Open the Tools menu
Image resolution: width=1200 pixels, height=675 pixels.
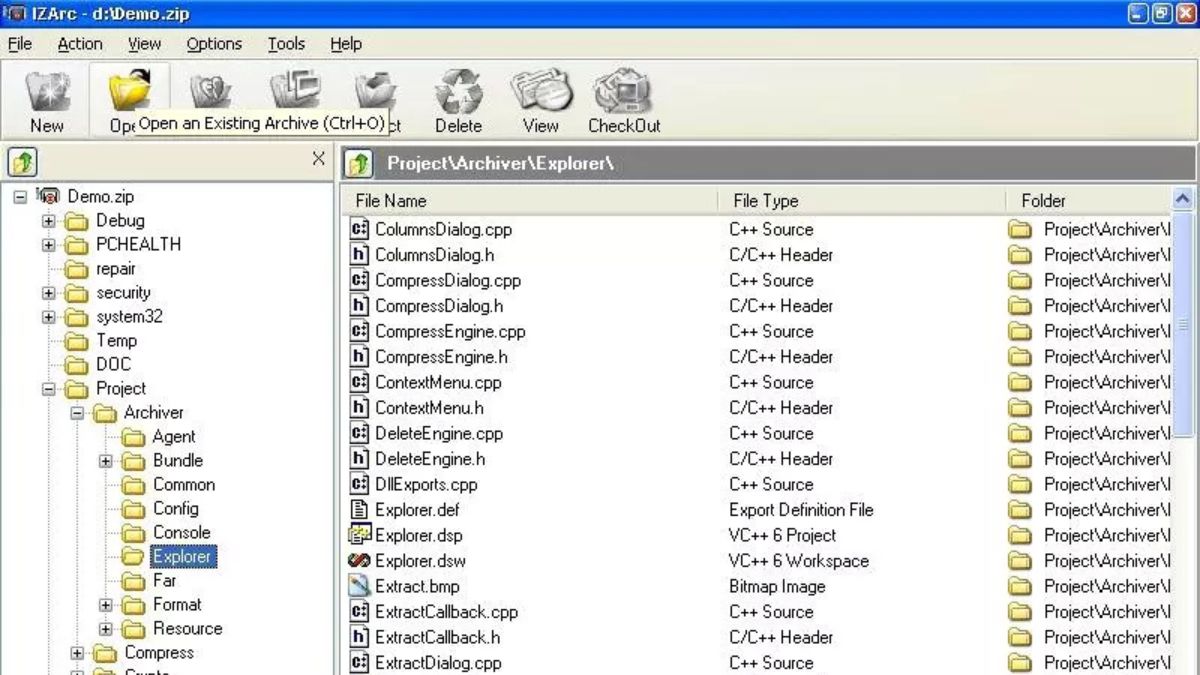click(x=286, y=44)
